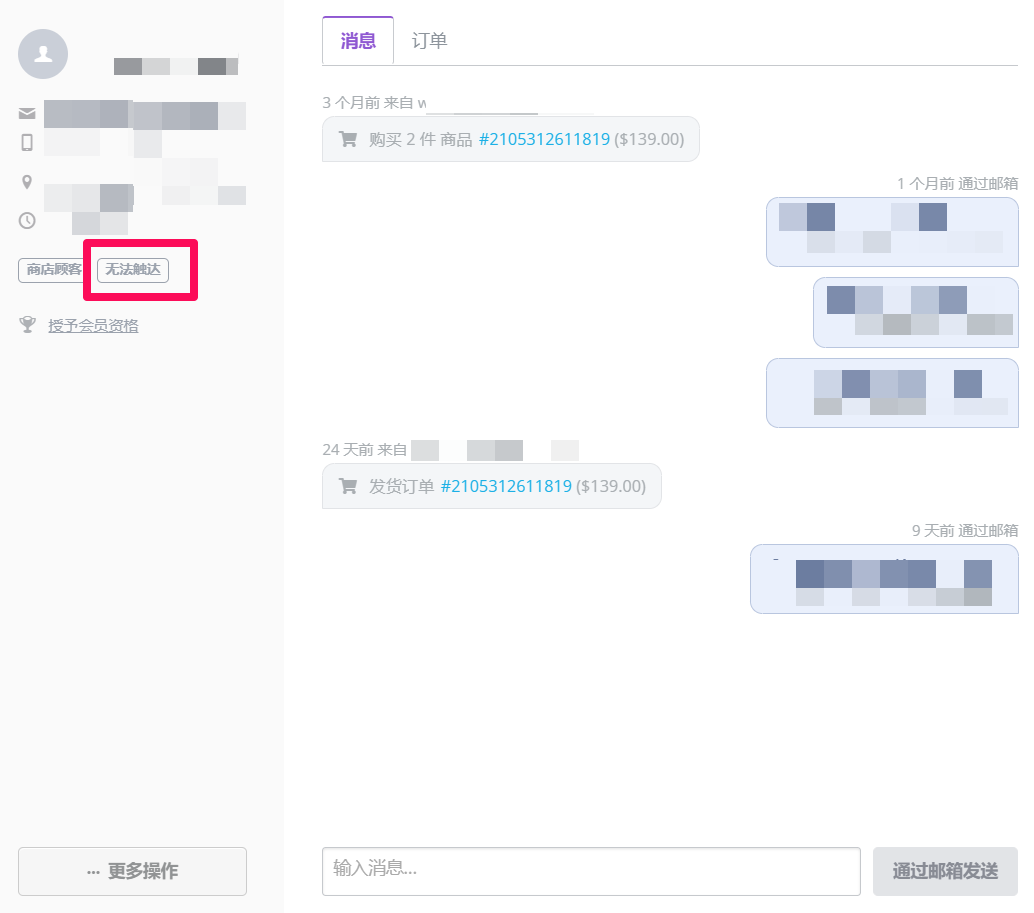The height and width of the screenshot is (913, 1034).
Task: Open order link #2105312611819 in purchase message
Action: click(x=545, y=139)
